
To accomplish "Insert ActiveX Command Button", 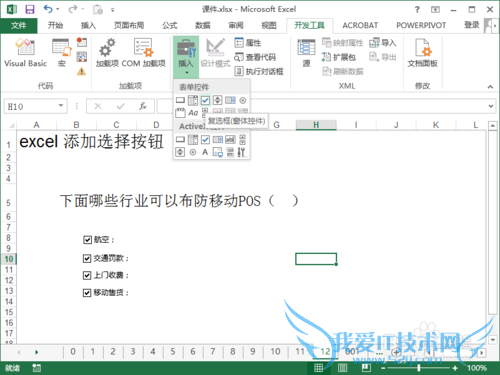I will (180, 139).
